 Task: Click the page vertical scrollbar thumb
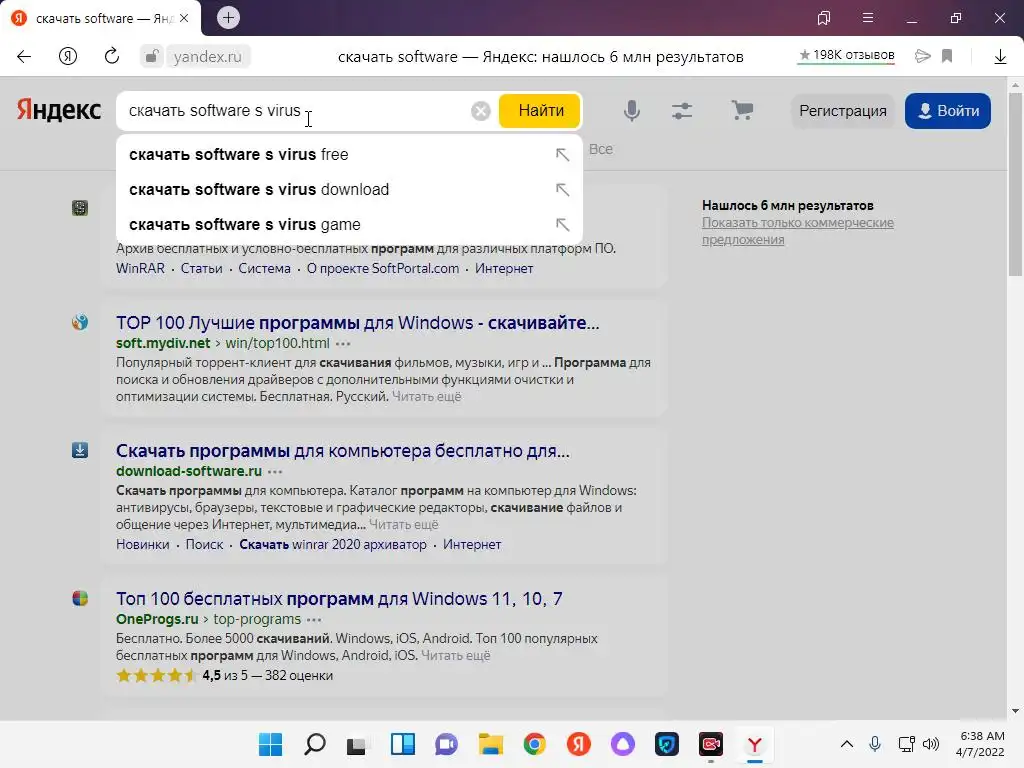(1015, 184)
